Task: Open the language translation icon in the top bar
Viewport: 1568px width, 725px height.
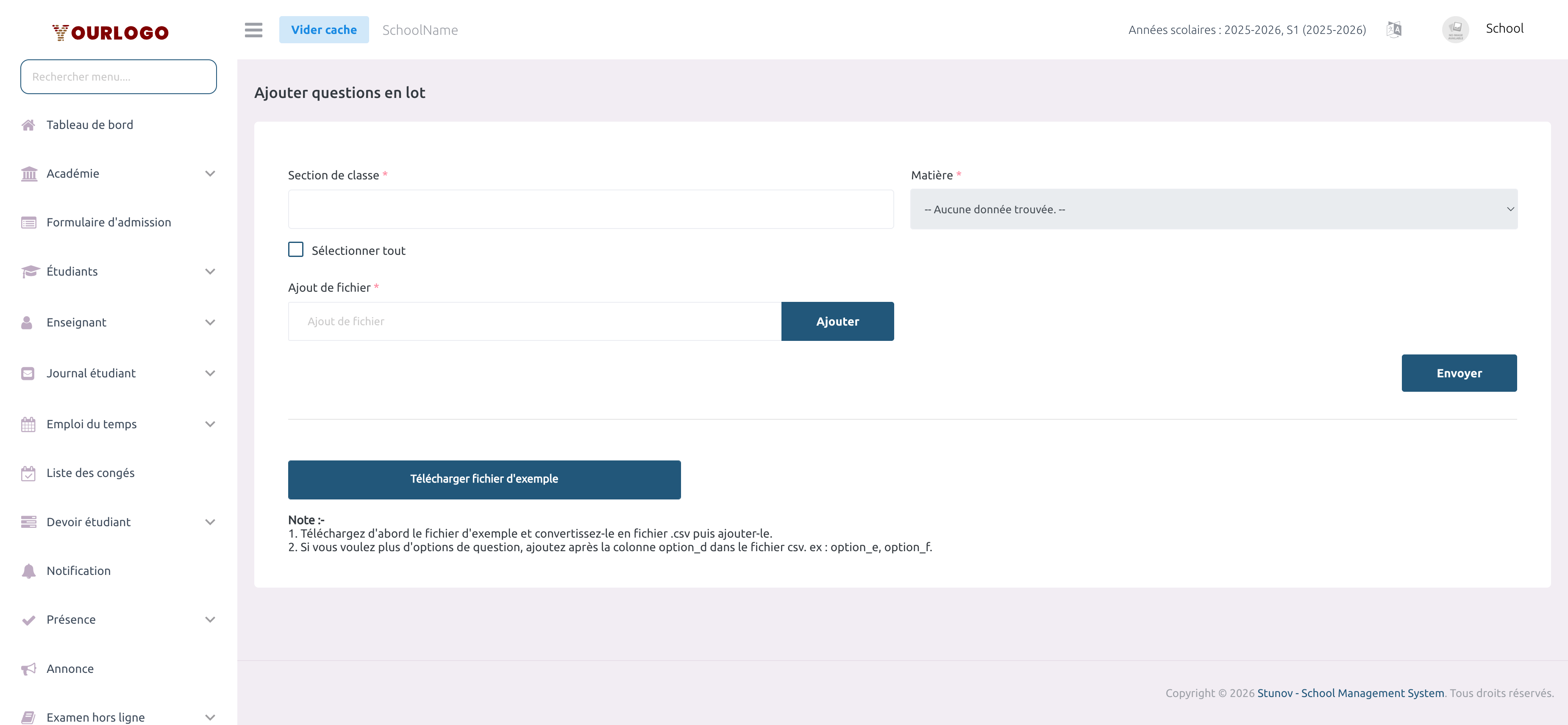Action: point(1394,28)
